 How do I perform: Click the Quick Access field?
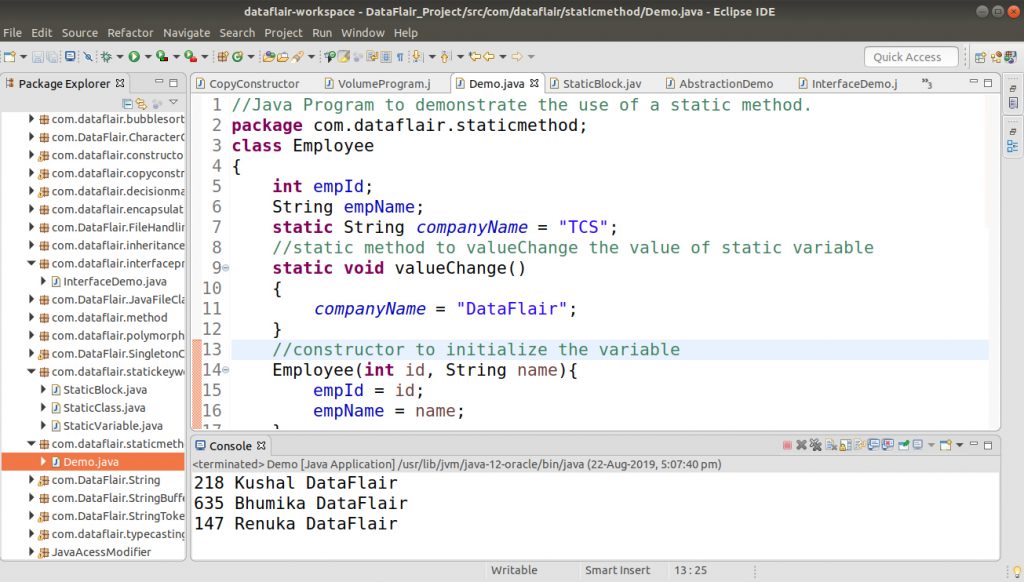pos(910,57)
